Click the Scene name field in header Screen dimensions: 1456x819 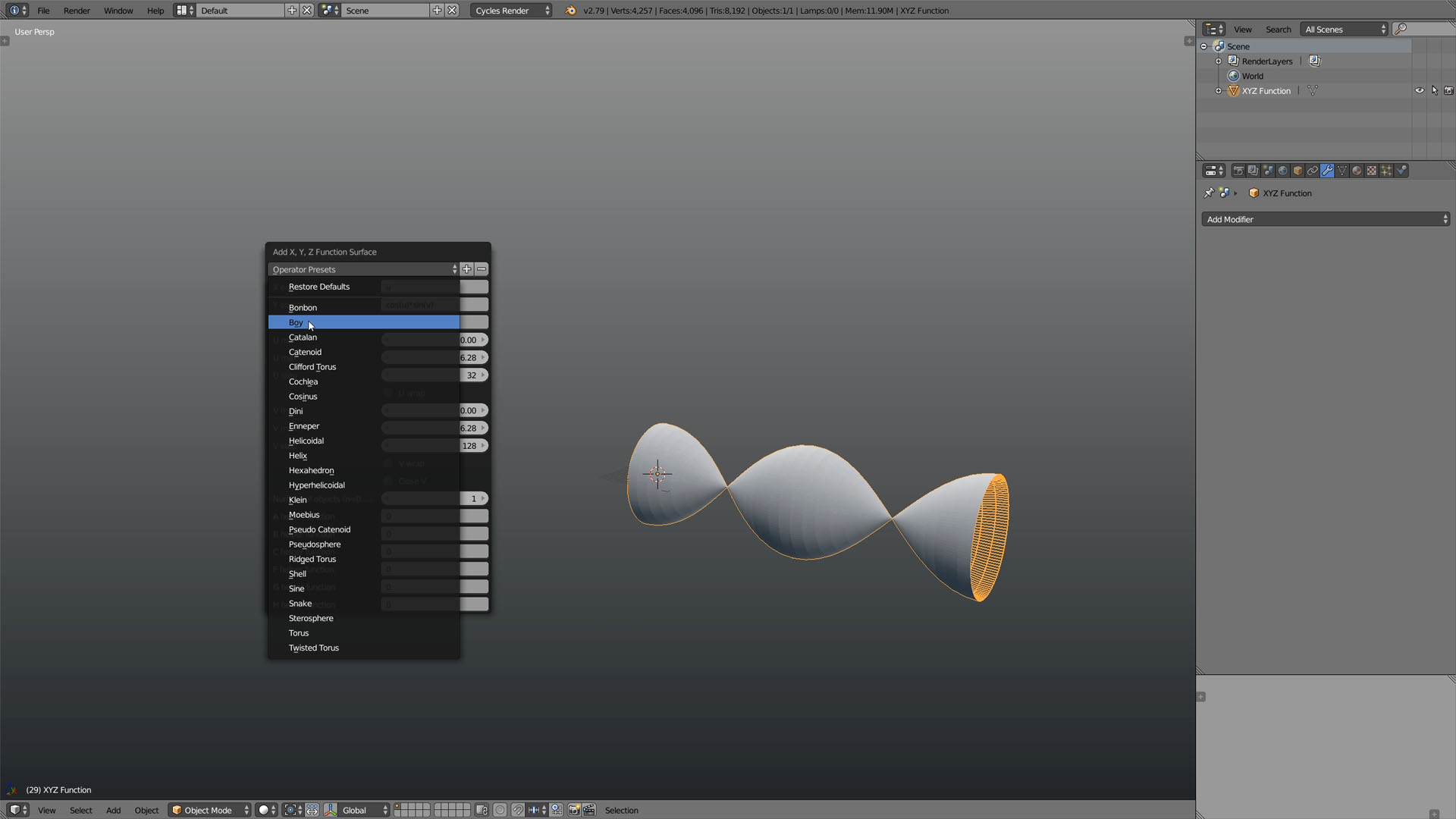pyautogui.click(x=385, y=11)
